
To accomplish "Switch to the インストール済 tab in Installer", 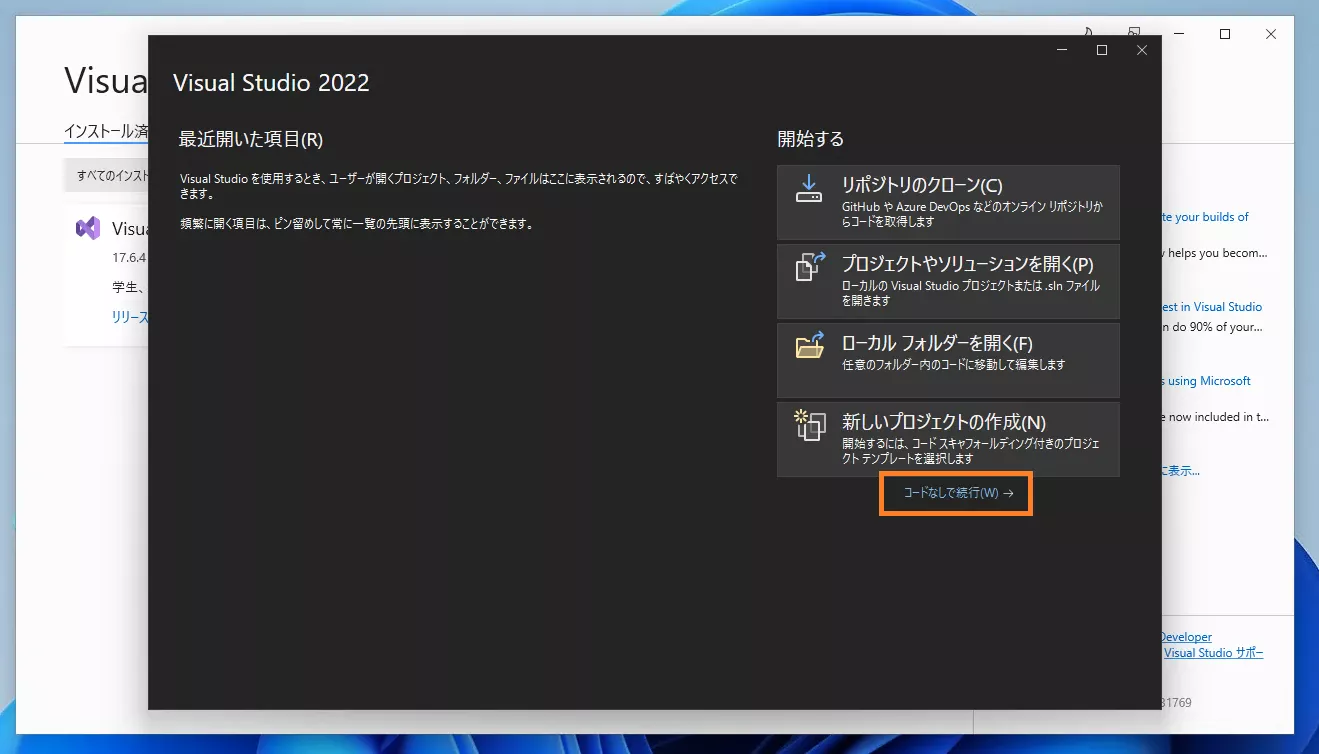I will (x=106, y=131).
